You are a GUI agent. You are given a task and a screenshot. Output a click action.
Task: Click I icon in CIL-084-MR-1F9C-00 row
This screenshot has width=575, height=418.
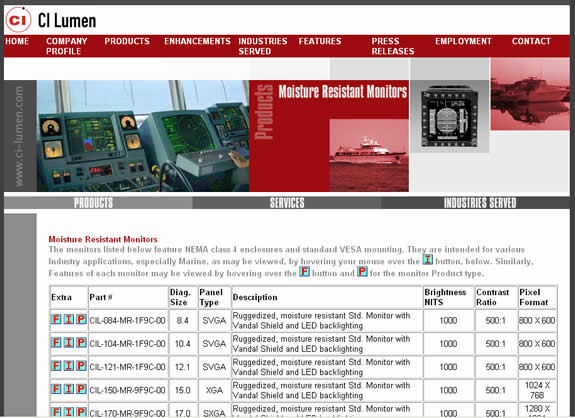coord(69,319)
